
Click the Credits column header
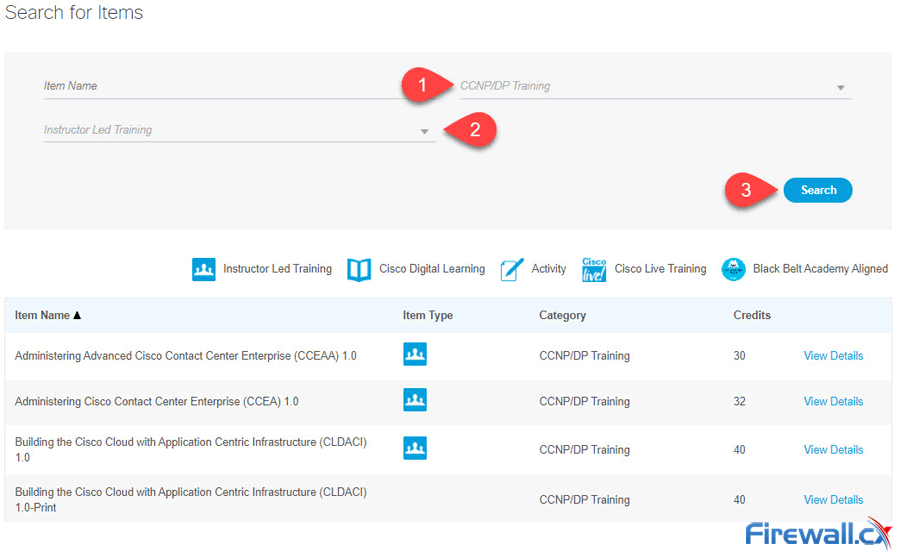pos(752,315)
